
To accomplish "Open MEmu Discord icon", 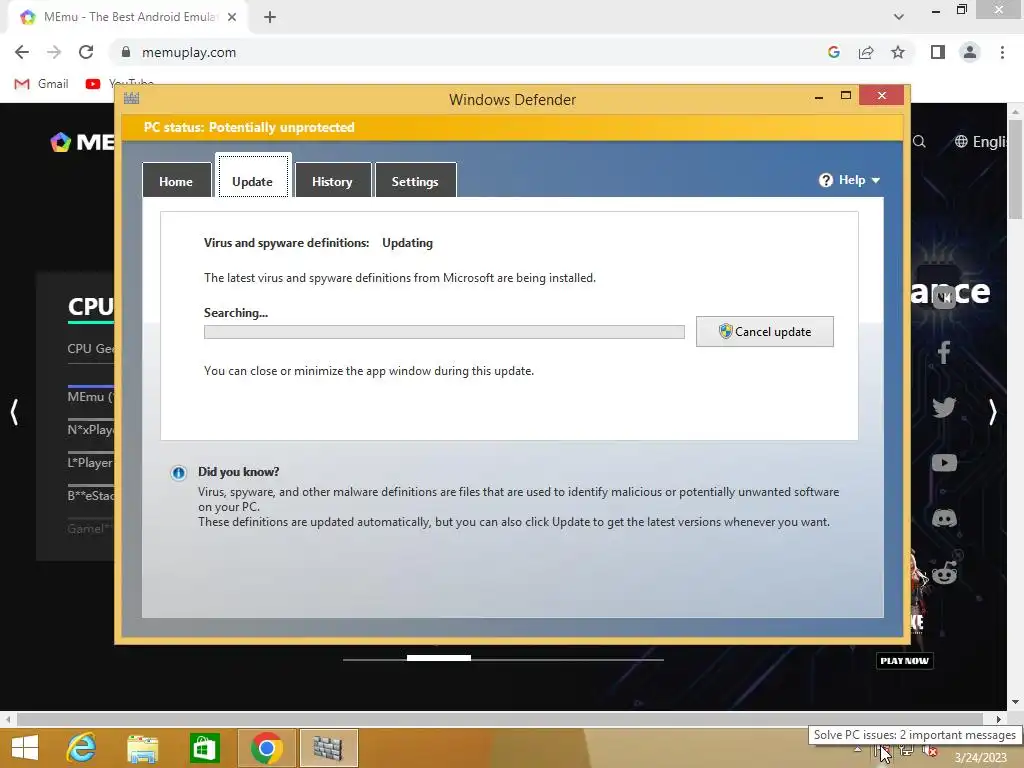I will [944, 519].
